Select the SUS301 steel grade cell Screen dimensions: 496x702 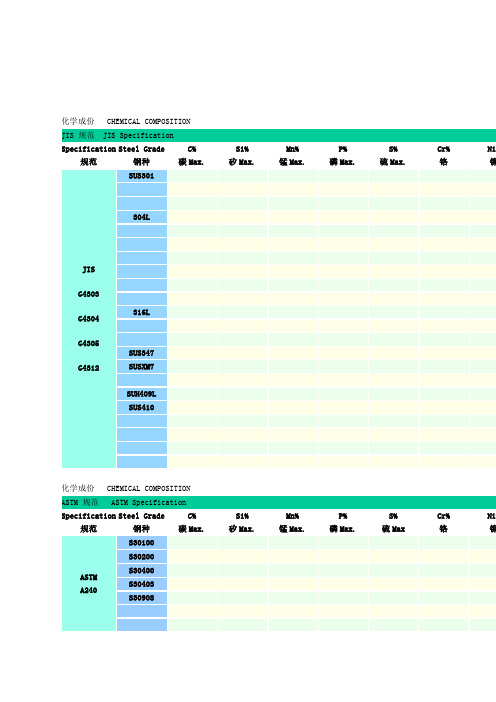(x=142, y=176)
